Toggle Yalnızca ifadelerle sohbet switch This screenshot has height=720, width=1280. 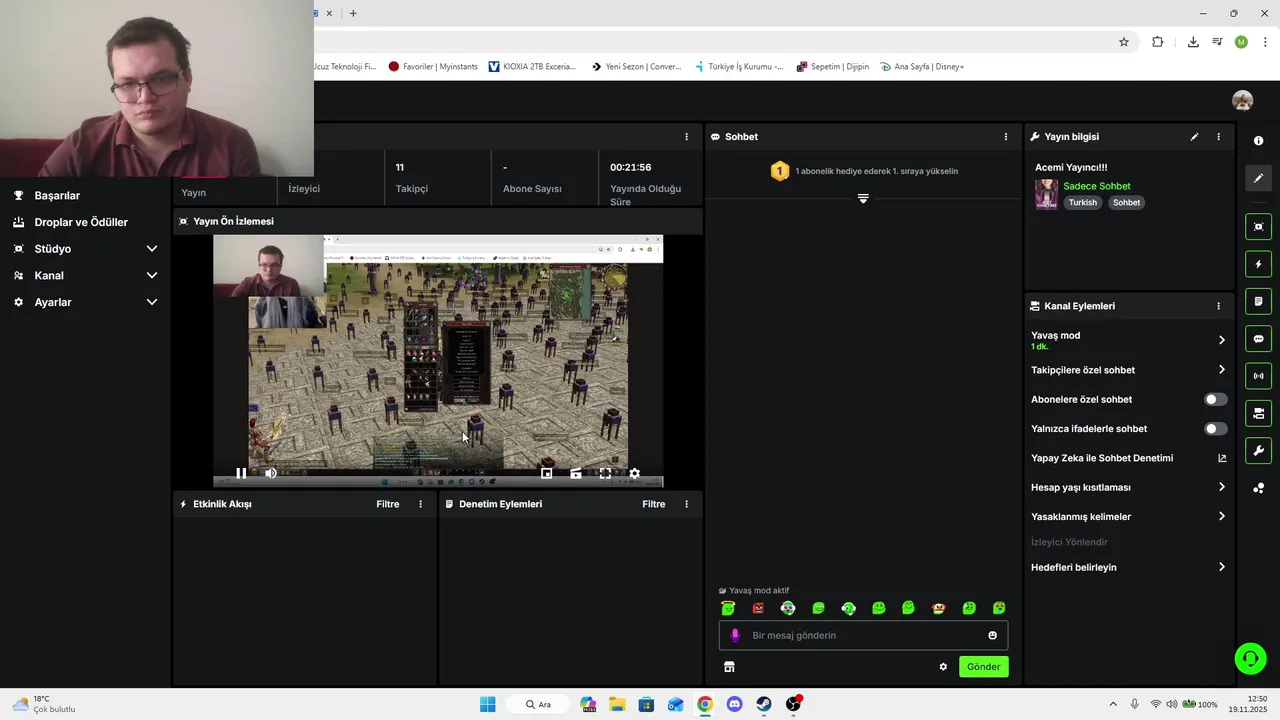point(1215,429)
